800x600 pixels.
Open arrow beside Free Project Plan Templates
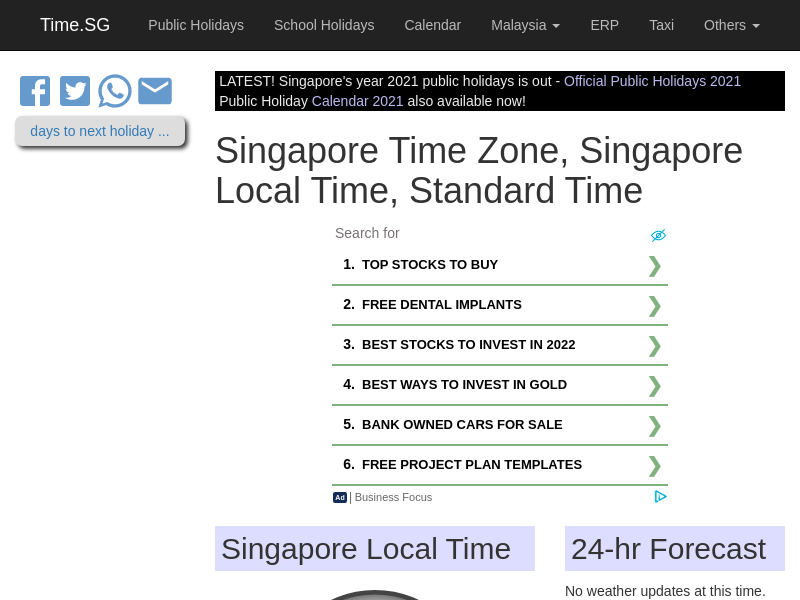[x=655, y=466]
